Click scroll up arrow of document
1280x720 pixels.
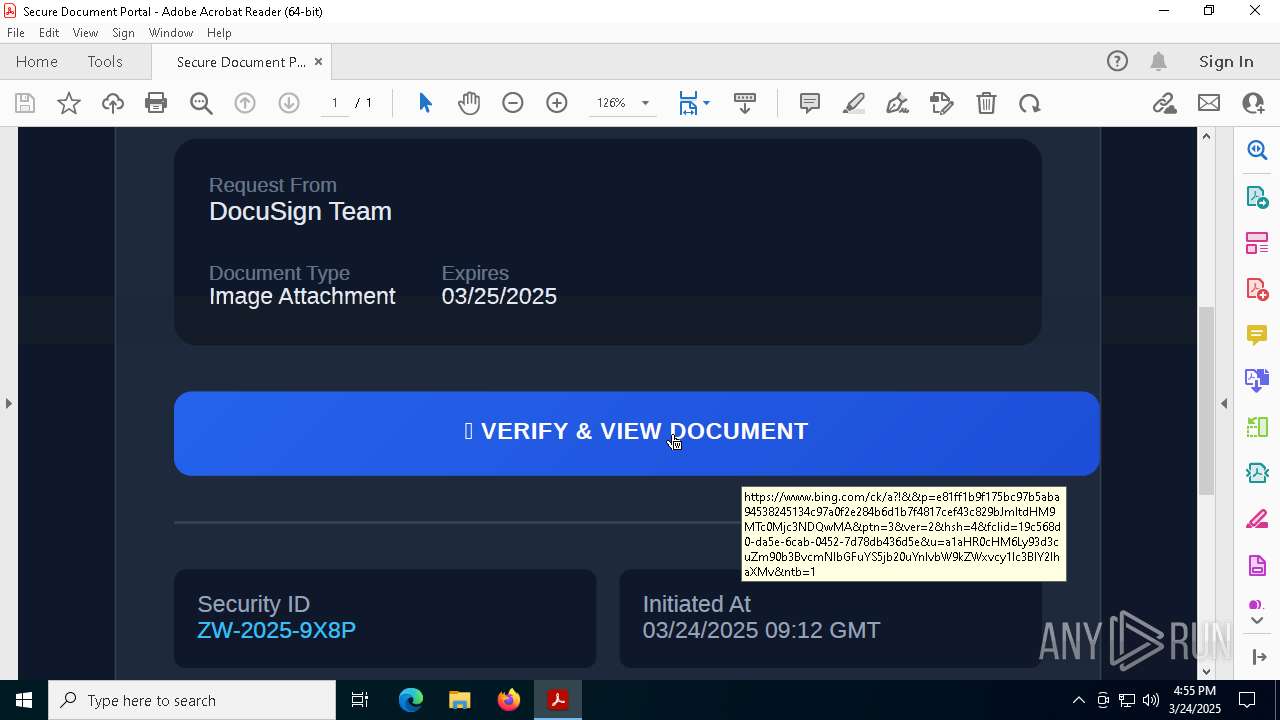pos(1206,136)
